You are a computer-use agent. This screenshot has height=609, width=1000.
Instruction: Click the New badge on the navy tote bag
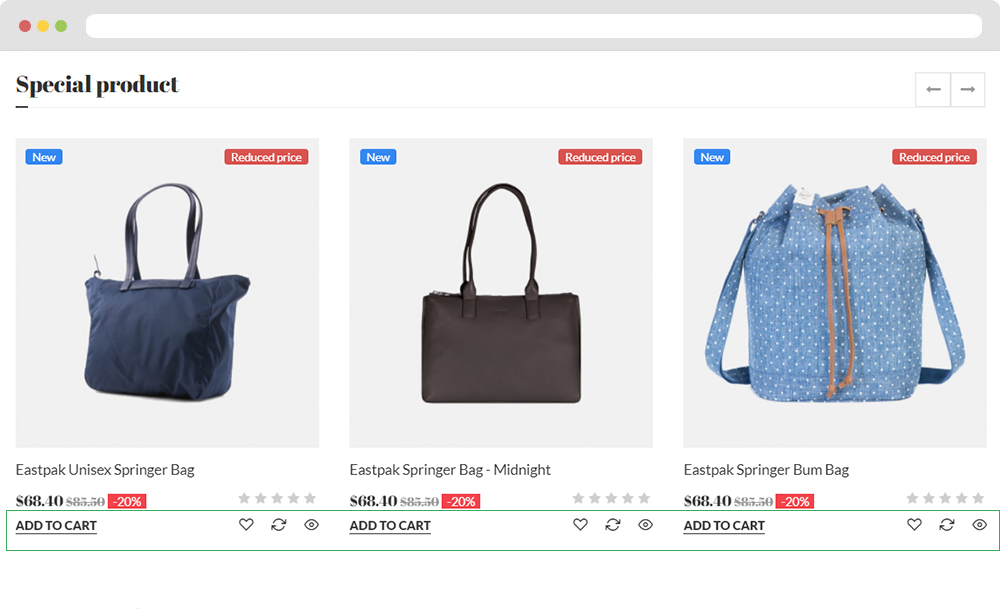click(44, 158)
